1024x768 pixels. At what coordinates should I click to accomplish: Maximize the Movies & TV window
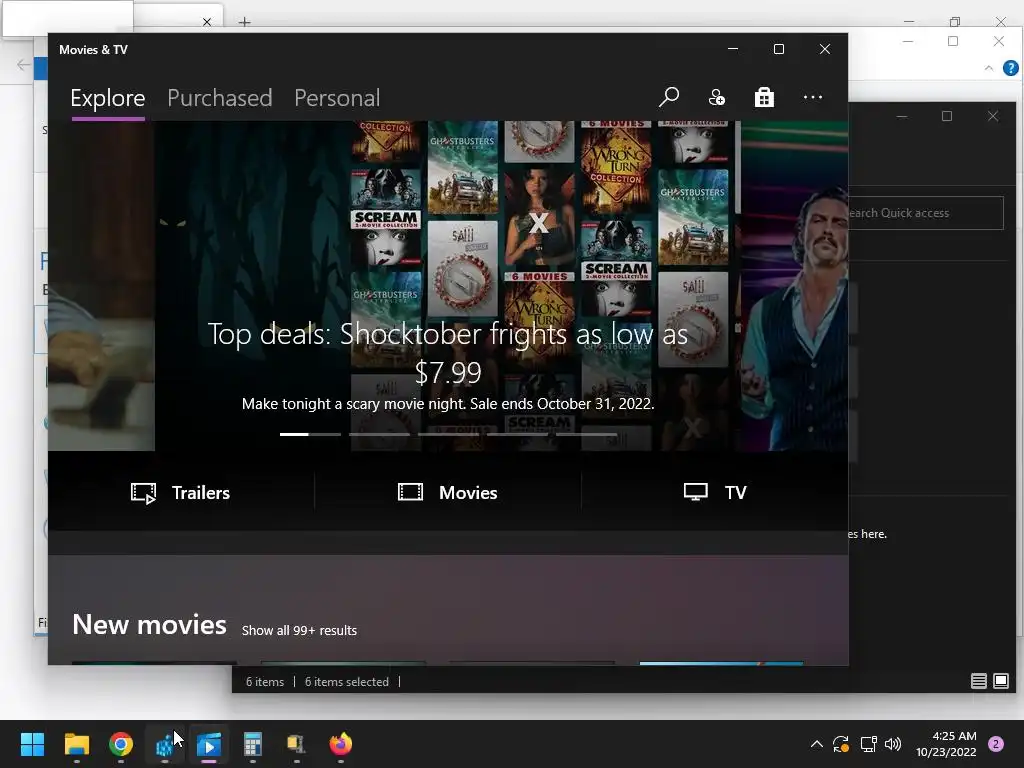coord(778,49)
